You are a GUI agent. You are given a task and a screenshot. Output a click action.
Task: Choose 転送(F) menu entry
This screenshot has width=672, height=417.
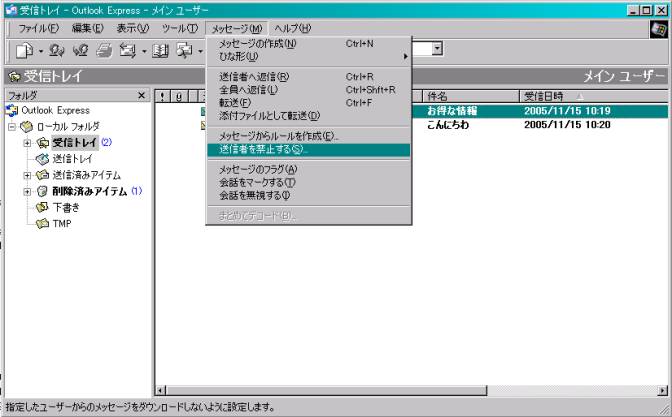[x=309, y=103]
